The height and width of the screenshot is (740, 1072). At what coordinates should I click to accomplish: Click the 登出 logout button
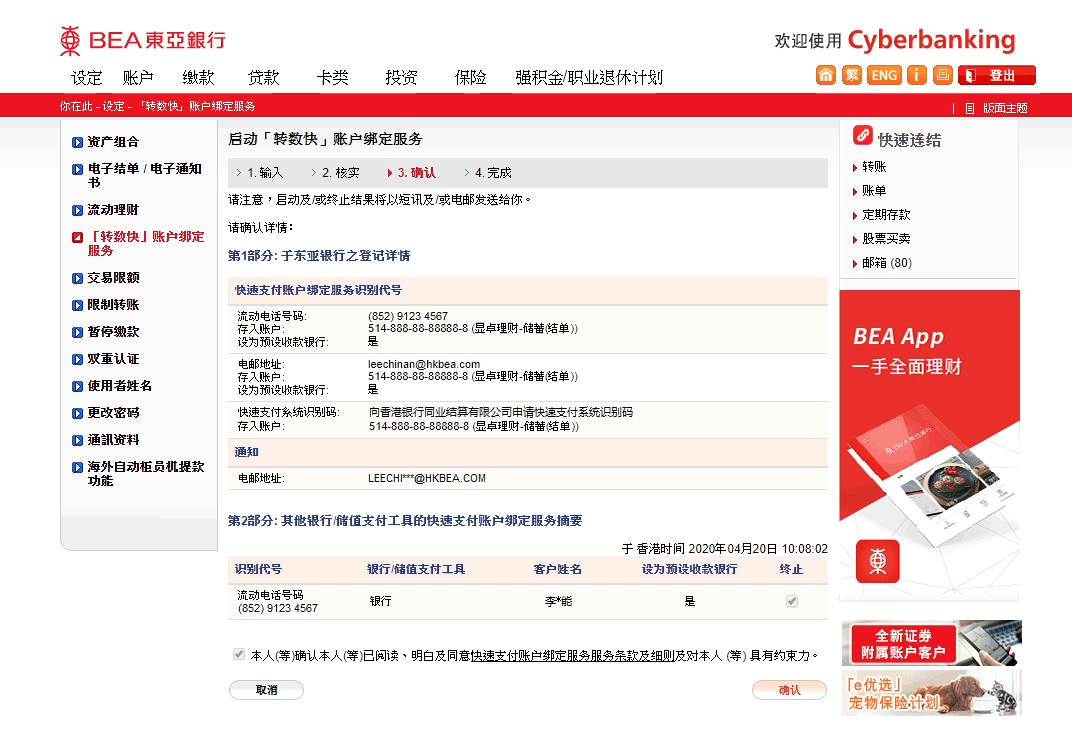pos(997,75)
